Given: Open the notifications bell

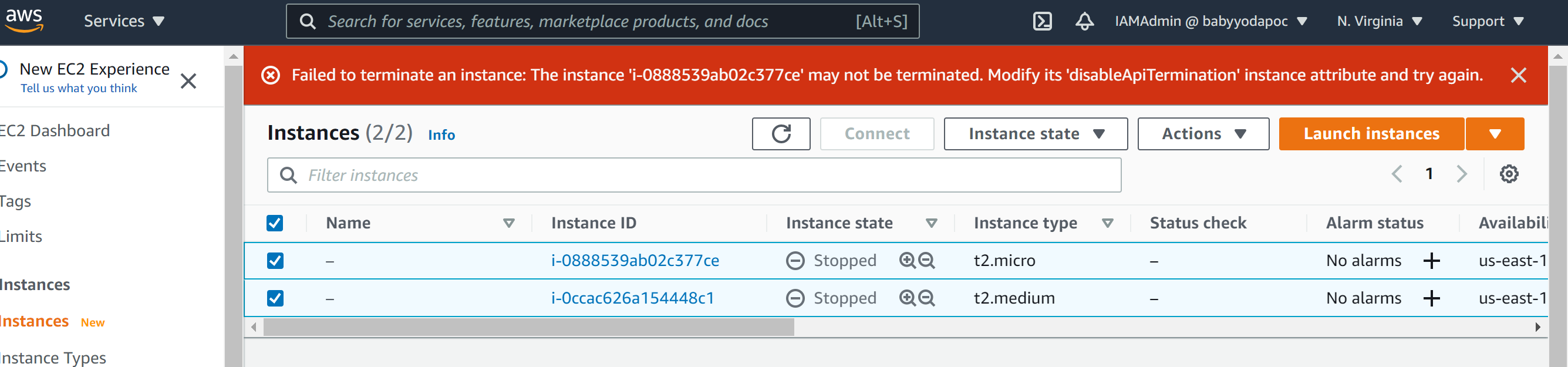Looking at the screenshot, I should (x=1084, y=21).
